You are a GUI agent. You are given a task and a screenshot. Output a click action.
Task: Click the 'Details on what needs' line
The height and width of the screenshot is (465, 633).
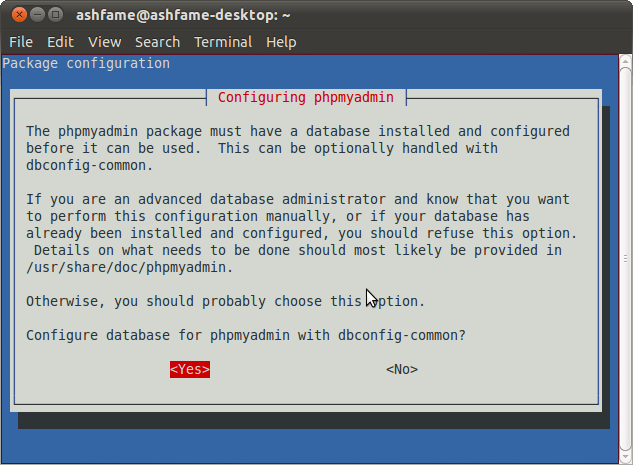coord(298,250)
